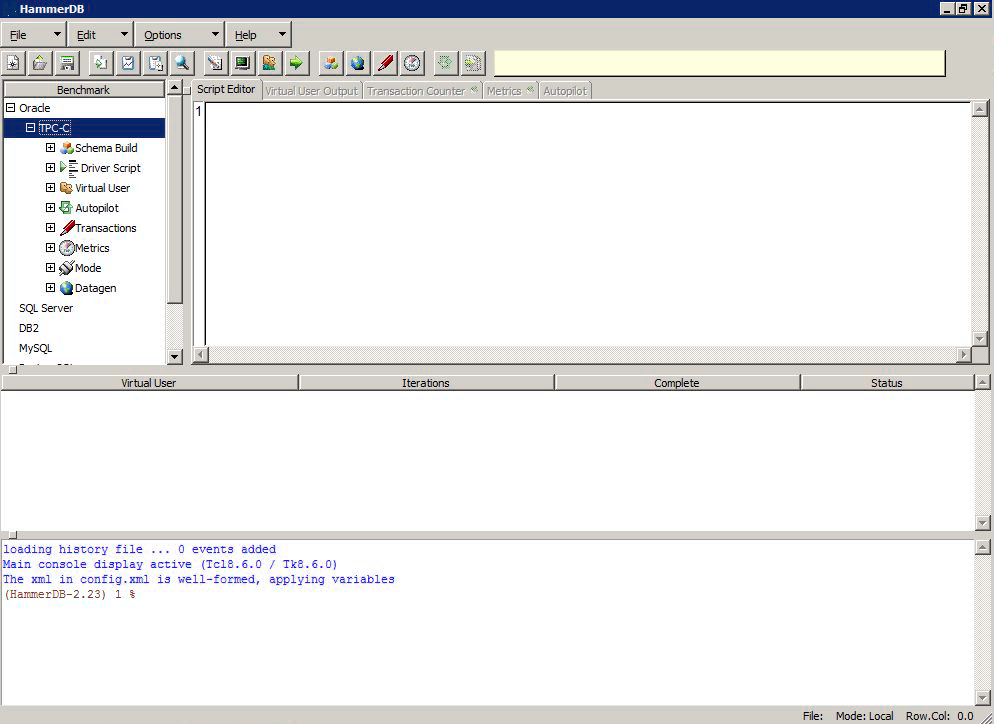Click the Status column header
Image resolution: width=994 pixels, height=724 pixels.
coord(886,383)
